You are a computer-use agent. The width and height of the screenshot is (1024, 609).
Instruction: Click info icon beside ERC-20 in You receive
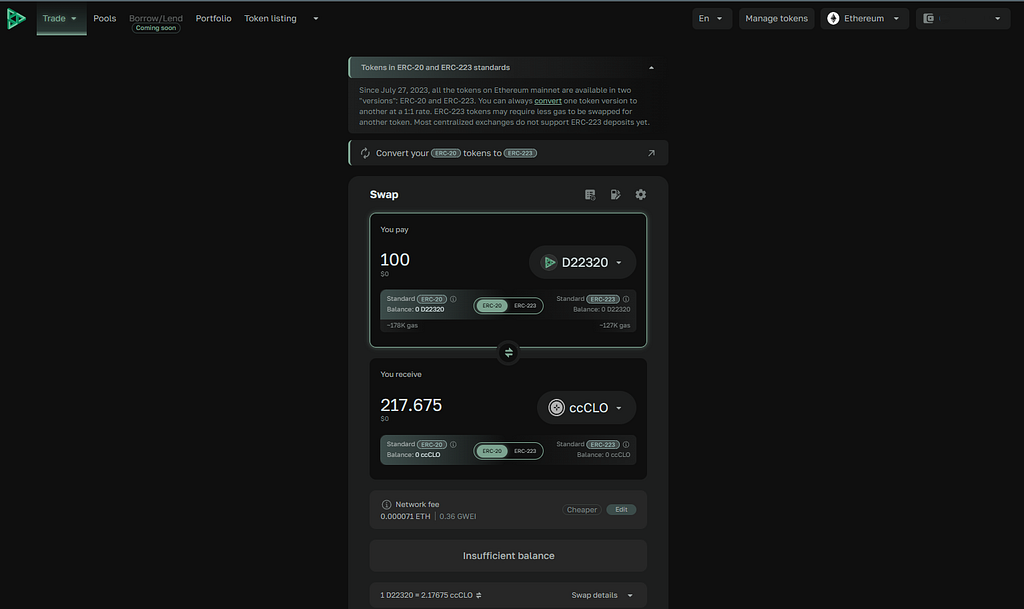[453, 445]
